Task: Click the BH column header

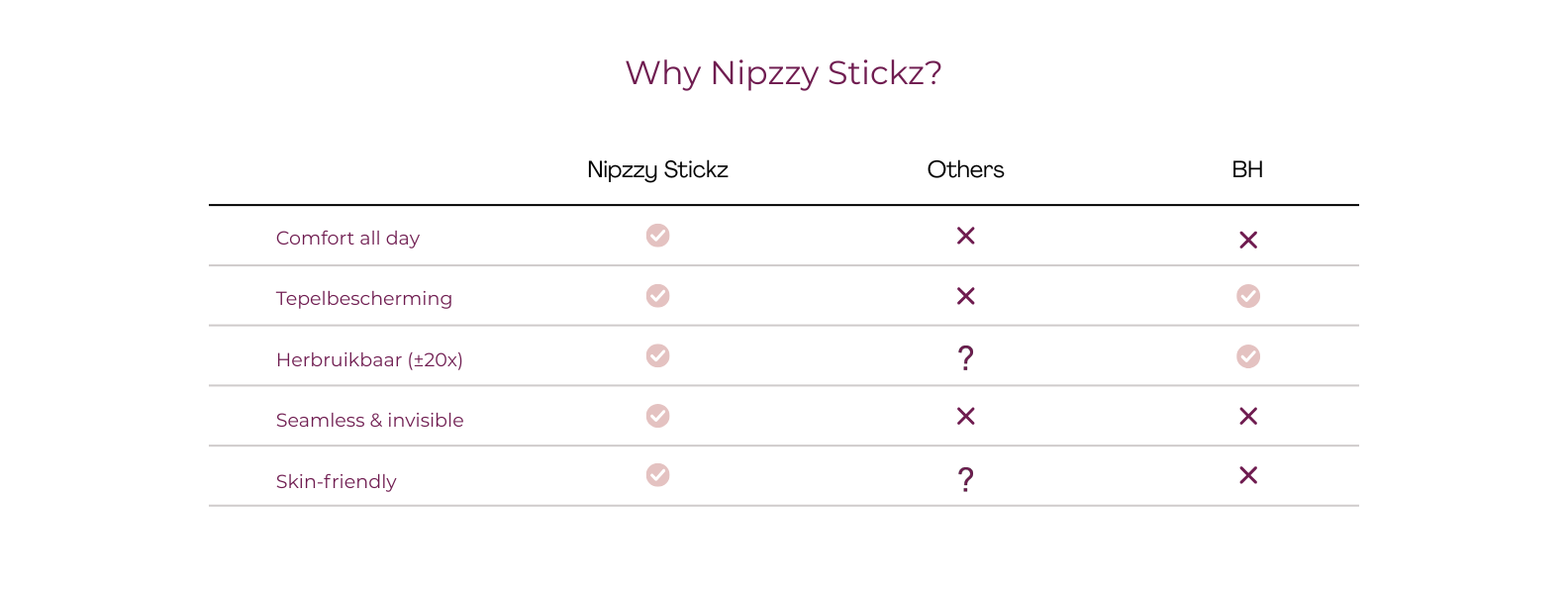Action: pos(1247,169)
